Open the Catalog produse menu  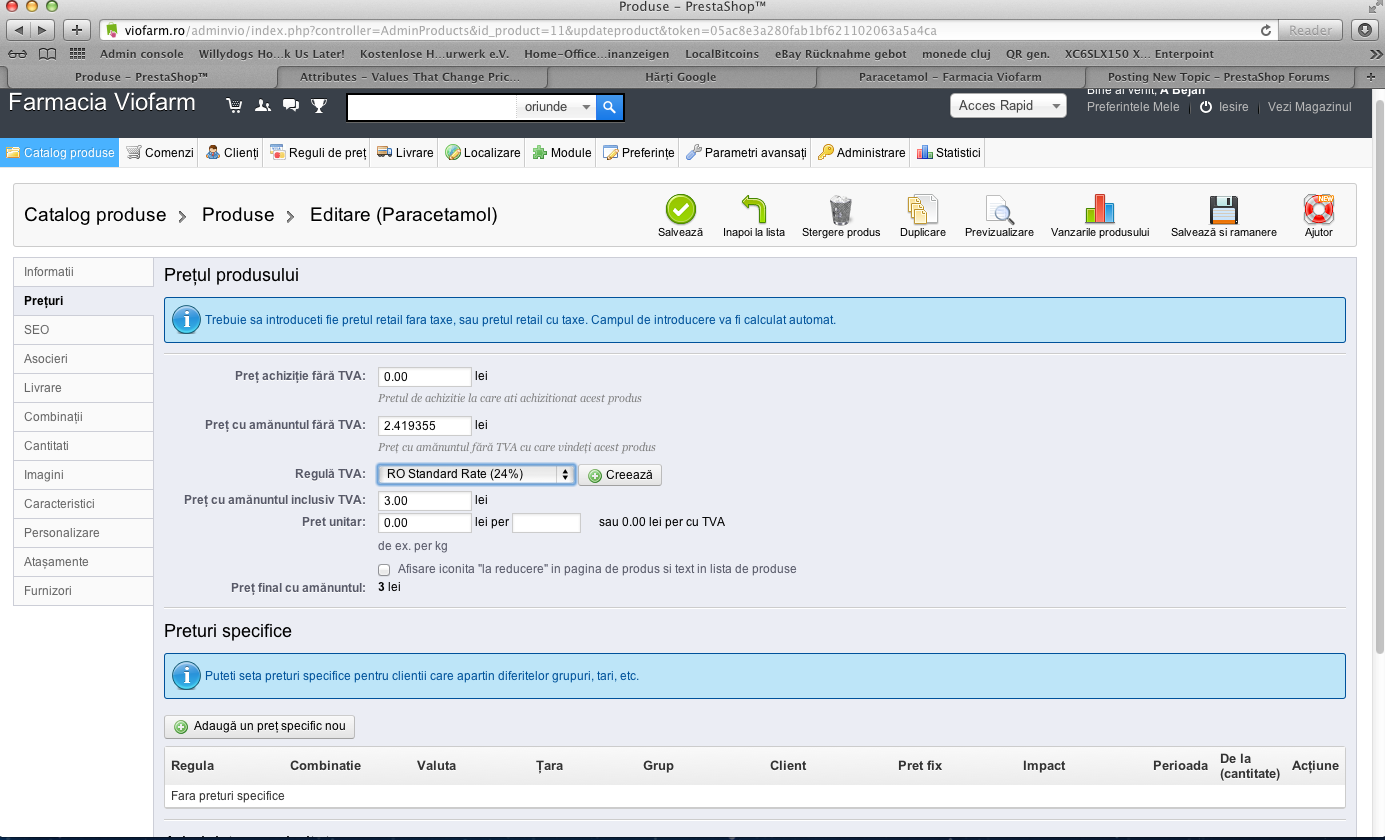click(x=59, y=153)
